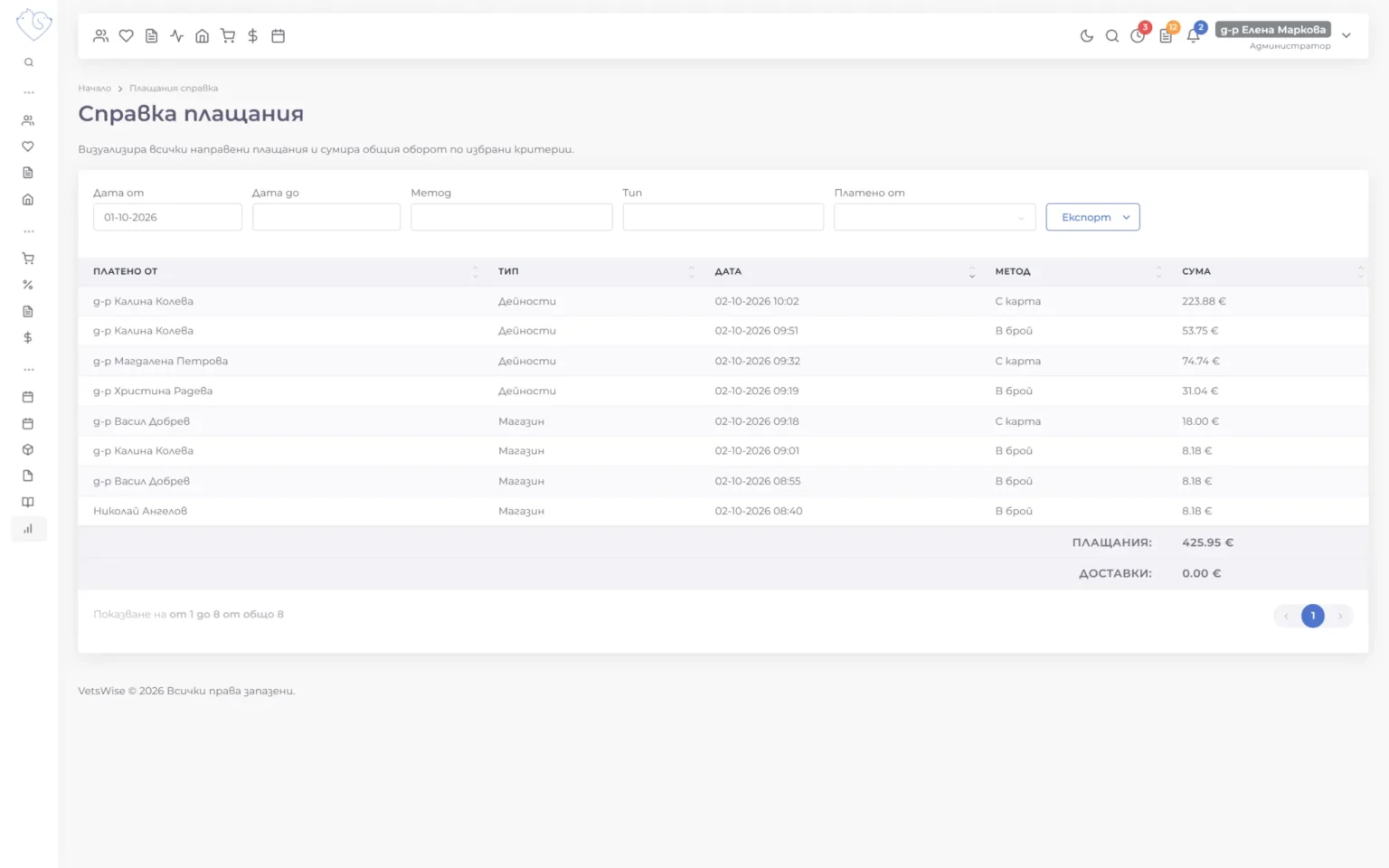This screenshot has width=1389, height=868.
Task: Go to the Начало breadcrumb link
Action: coord(94,89)
